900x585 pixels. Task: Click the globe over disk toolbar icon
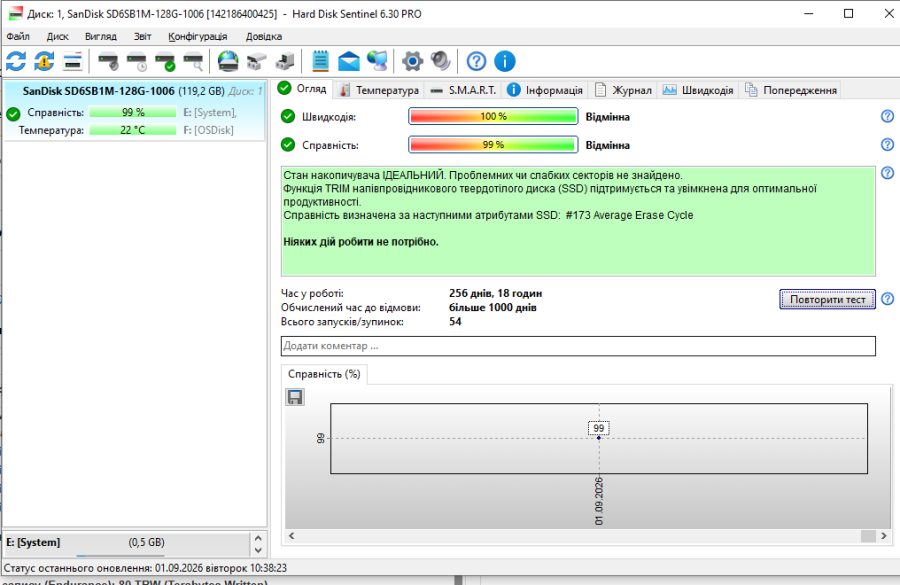(228, 61)
